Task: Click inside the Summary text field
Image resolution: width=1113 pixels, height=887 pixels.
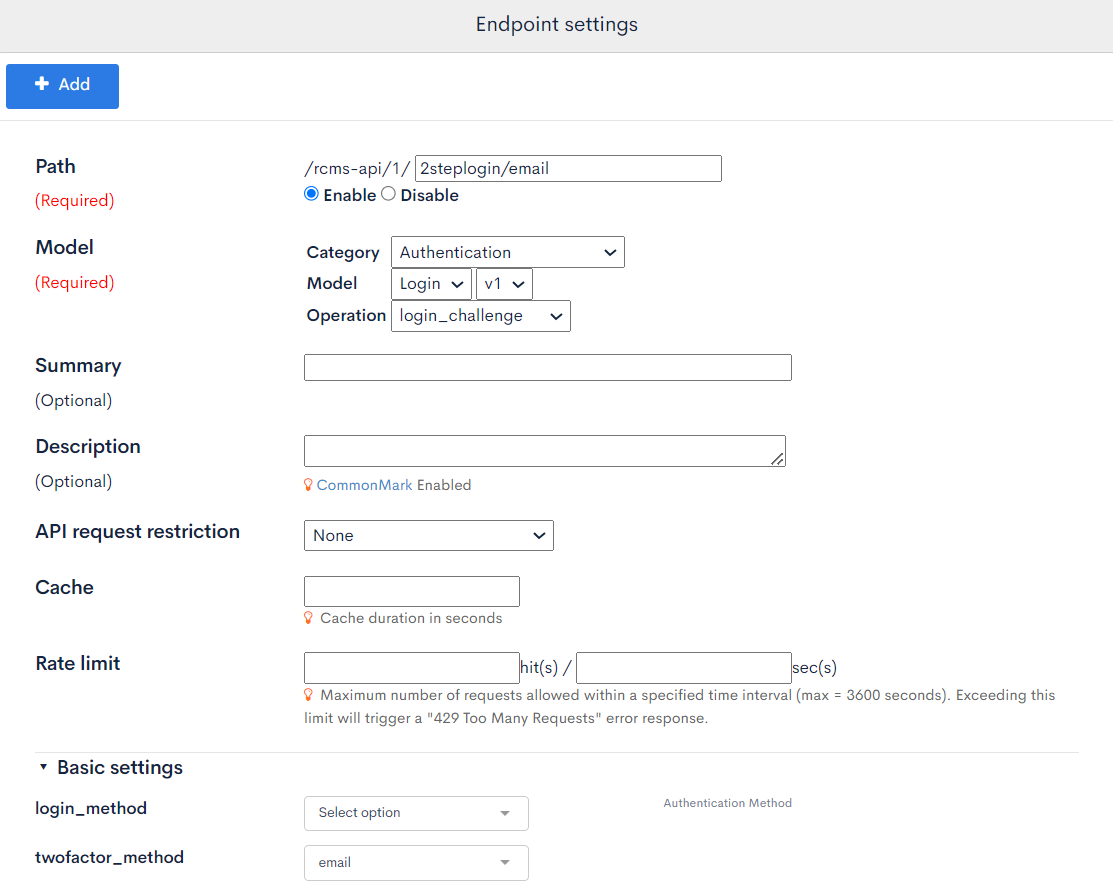Action: click(547, 367)
